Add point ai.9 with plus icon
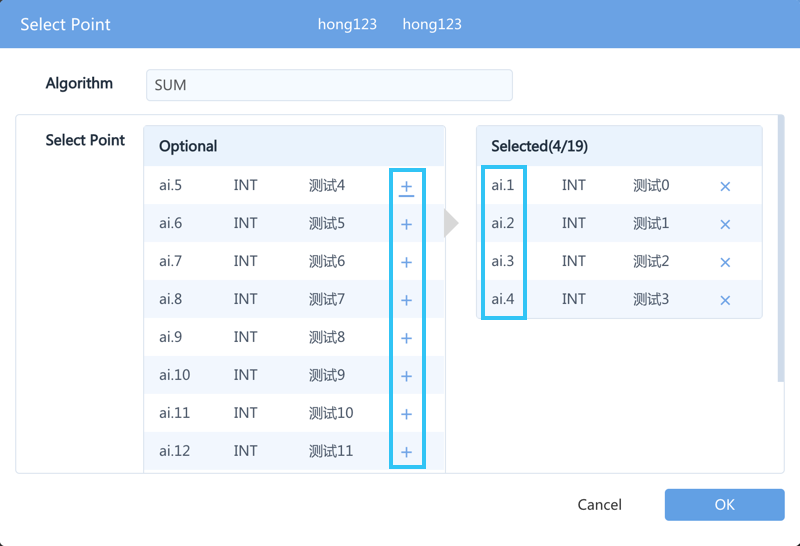Viewport: 800px width, 546px height. 406,338
